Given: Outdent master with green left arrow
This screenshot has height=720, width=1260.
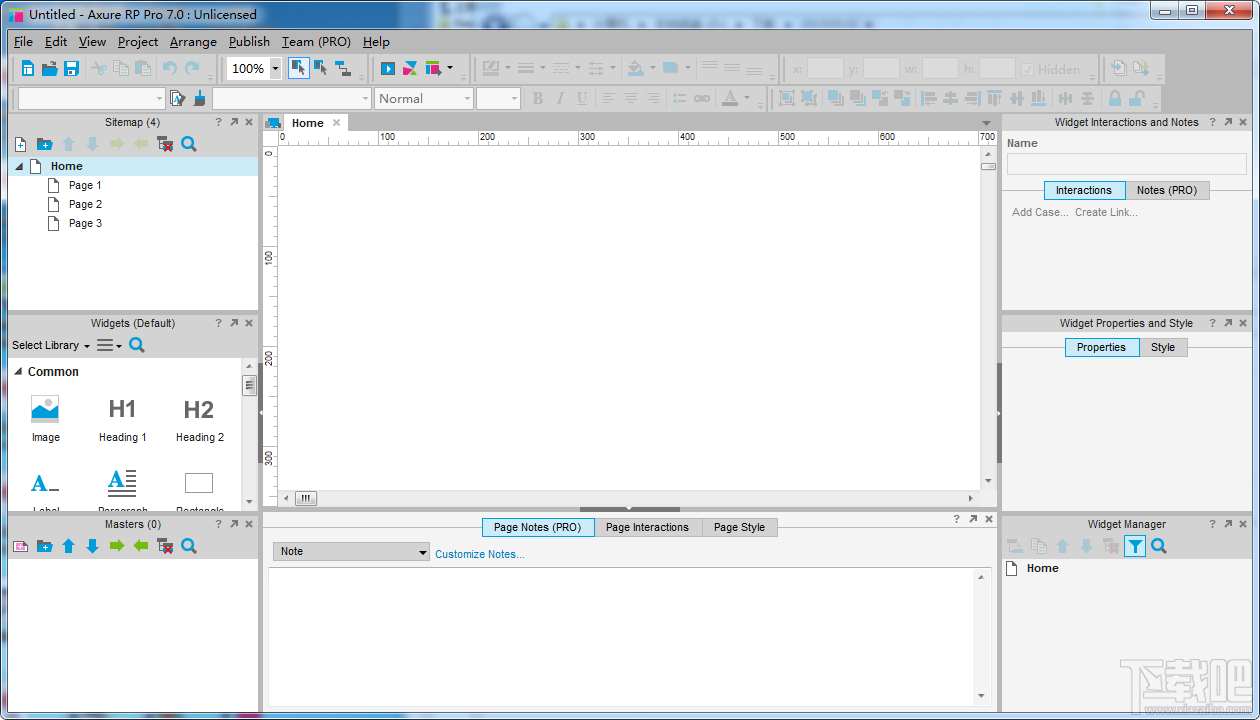Looking at the screenshot, I should click(x=141, y=546).
